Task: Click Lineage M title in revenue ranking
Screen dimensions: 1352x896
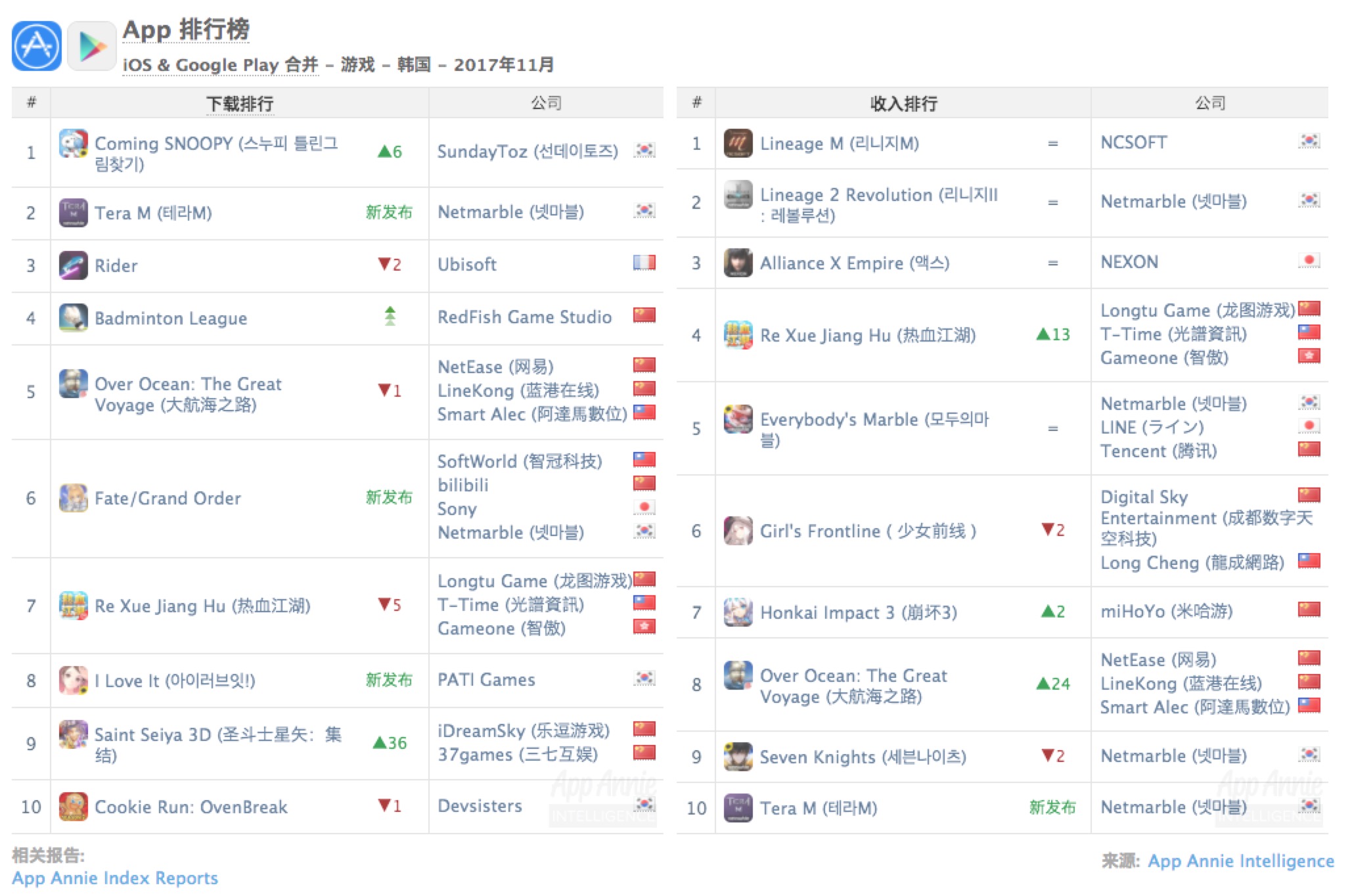Action: pyautogui.click(x=840, y=144)
